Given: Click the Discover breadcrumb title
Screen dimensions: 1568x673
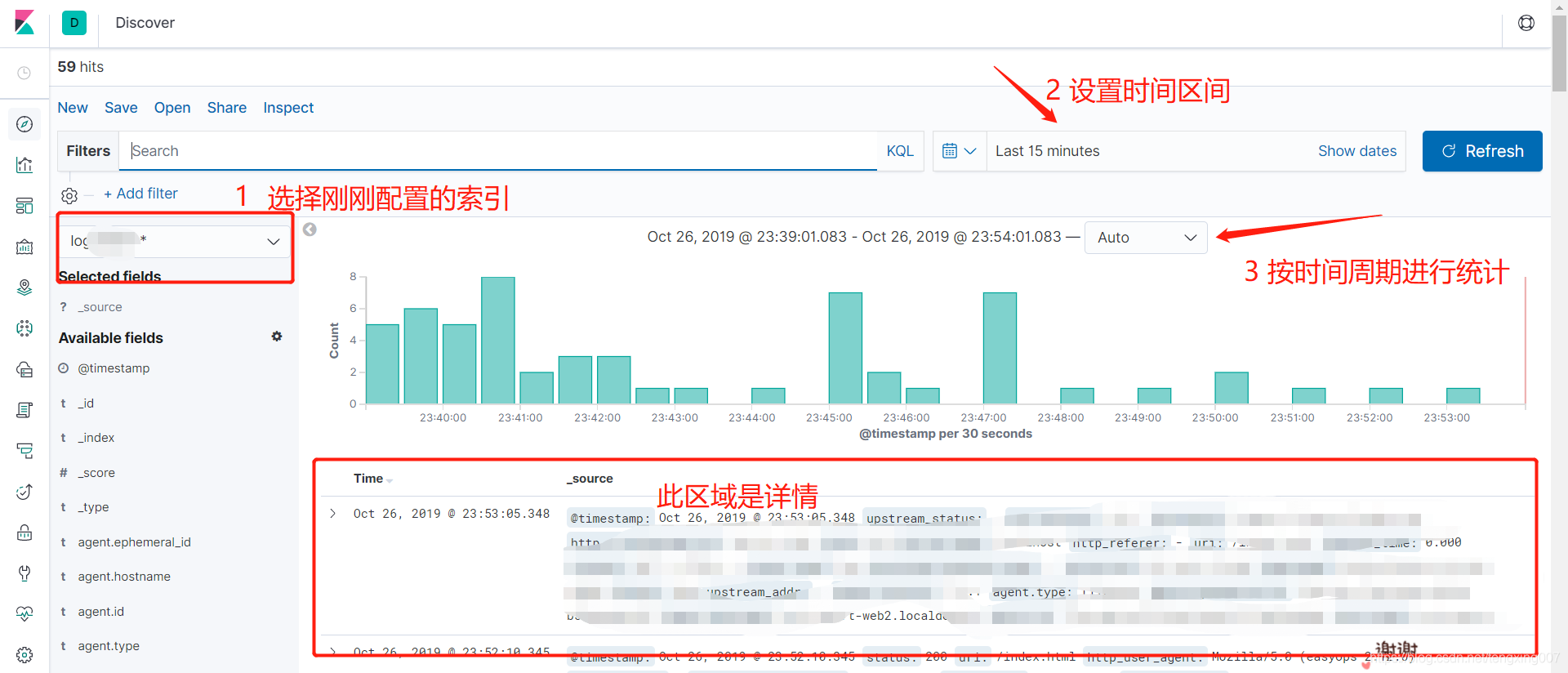Looking at the screenshot, I should [145, 23].
